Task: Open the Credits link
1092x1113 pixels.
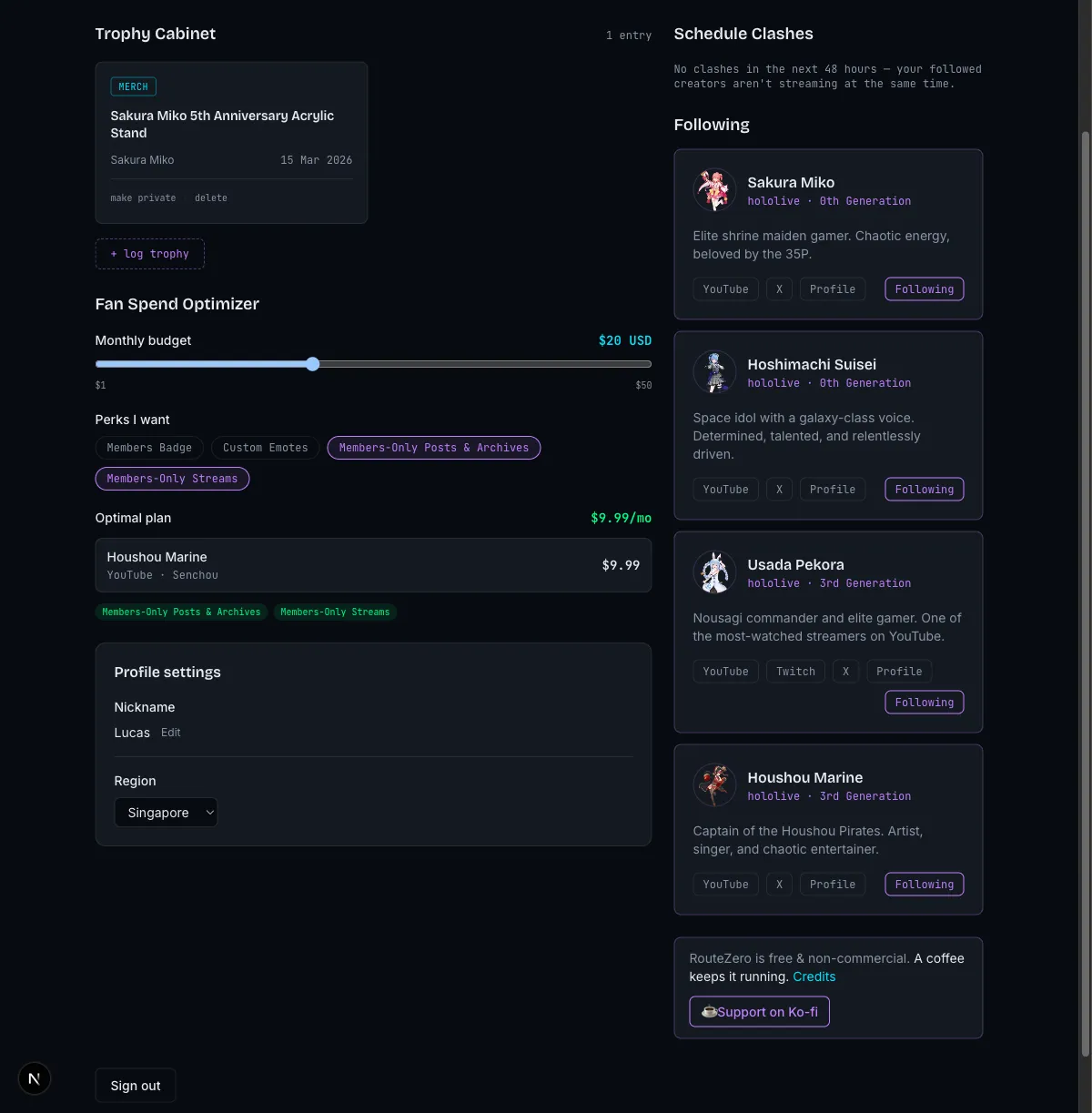Action: pyautogui.click(x=814, y=976)
